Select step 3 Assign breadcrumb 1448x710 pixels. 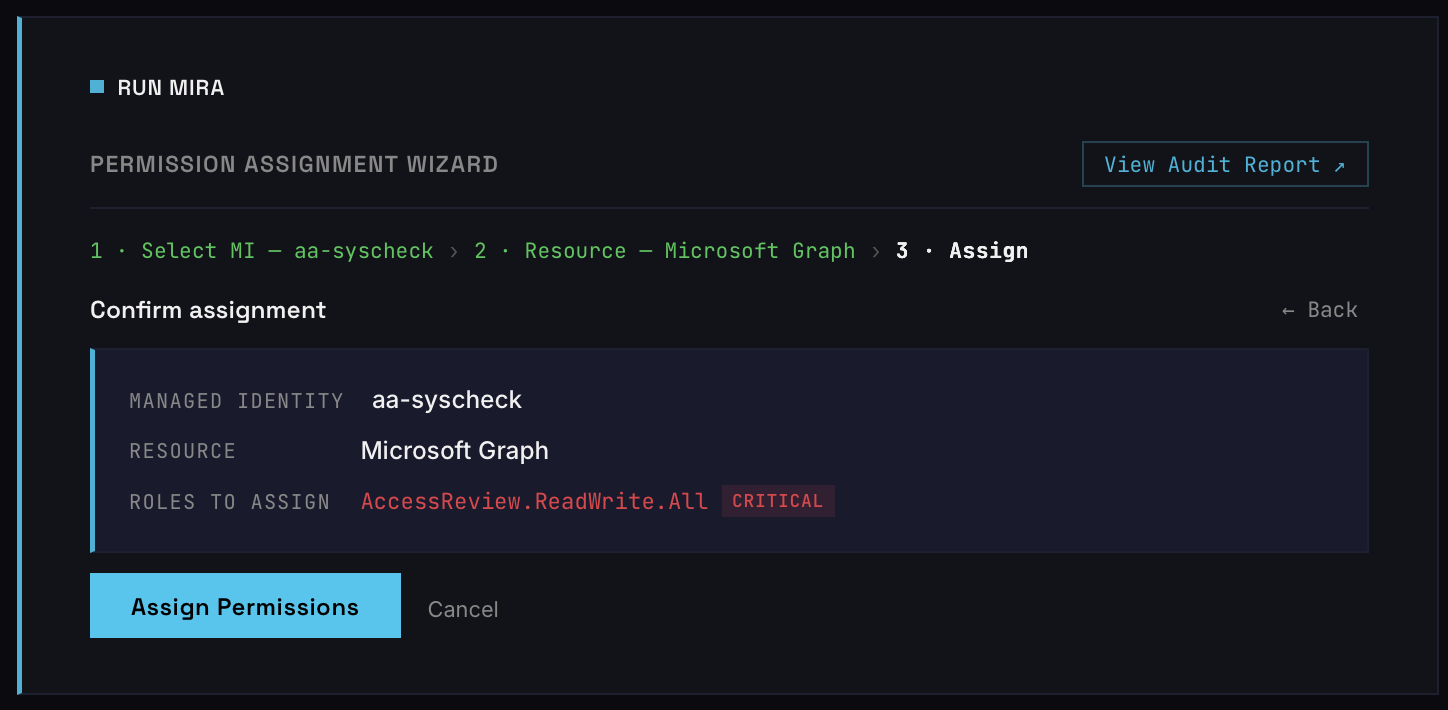962,251
